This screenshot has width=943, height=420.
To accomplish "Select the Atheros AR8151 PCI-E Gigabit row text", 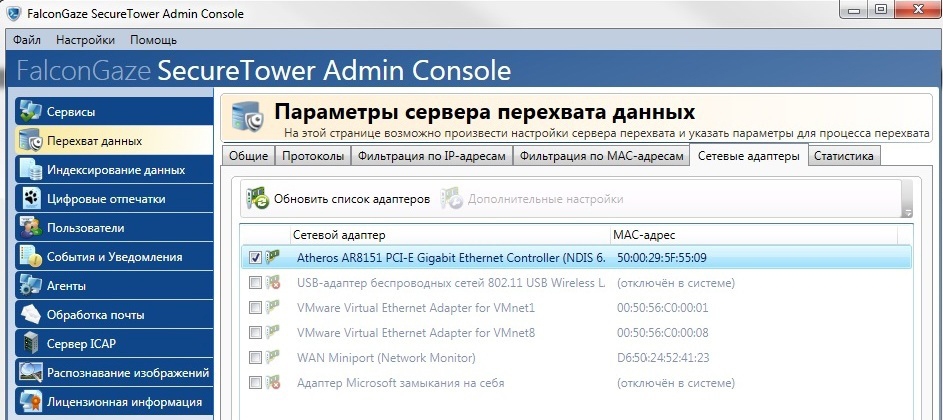I will point(451,258).
